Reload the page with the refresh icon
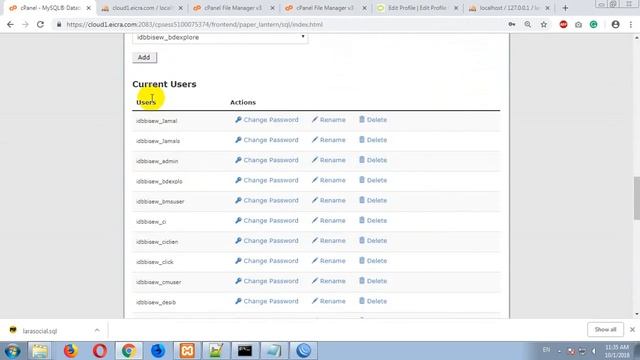This screenshot has width=640, height=360. click(x=40, y=24)
